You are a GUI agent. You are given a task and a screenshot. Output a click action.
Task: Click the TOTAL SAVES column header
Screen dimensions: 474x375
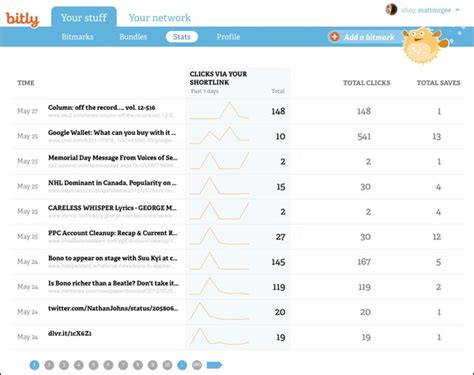click(438, 83)
